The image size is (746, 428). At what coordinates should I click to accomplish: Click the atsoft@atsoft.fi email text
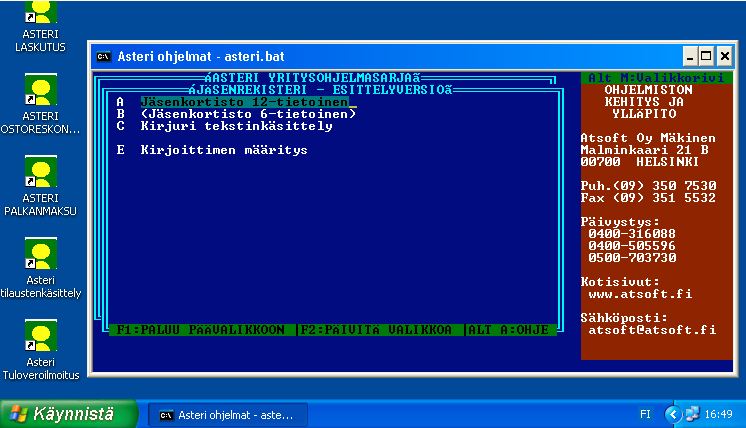tap(652, 330)
